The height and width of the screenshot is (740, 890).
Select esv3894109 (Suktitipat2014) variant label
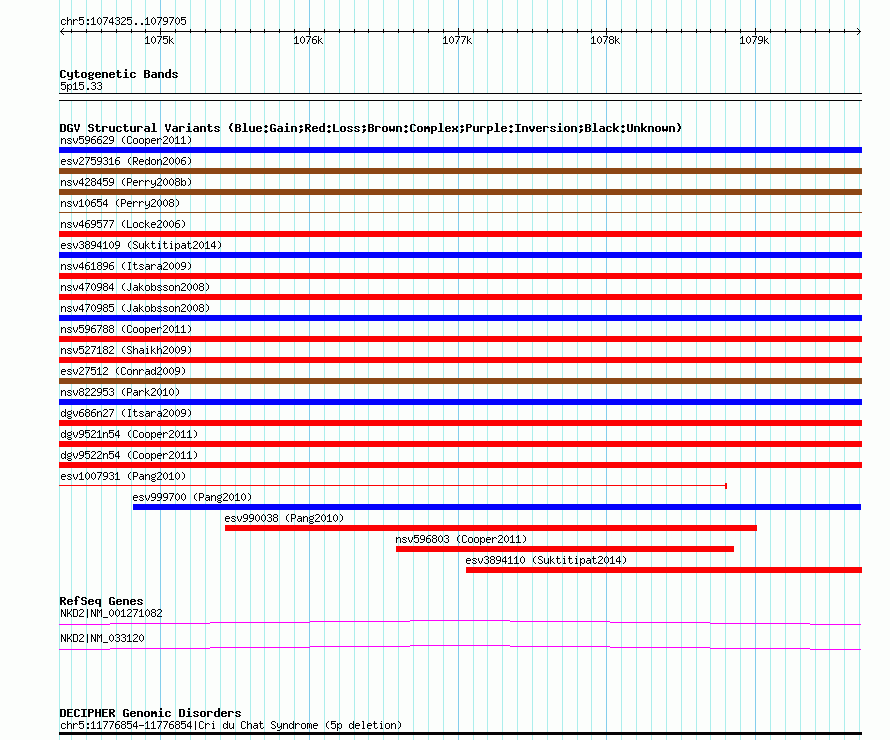click(x=140, y=245)
